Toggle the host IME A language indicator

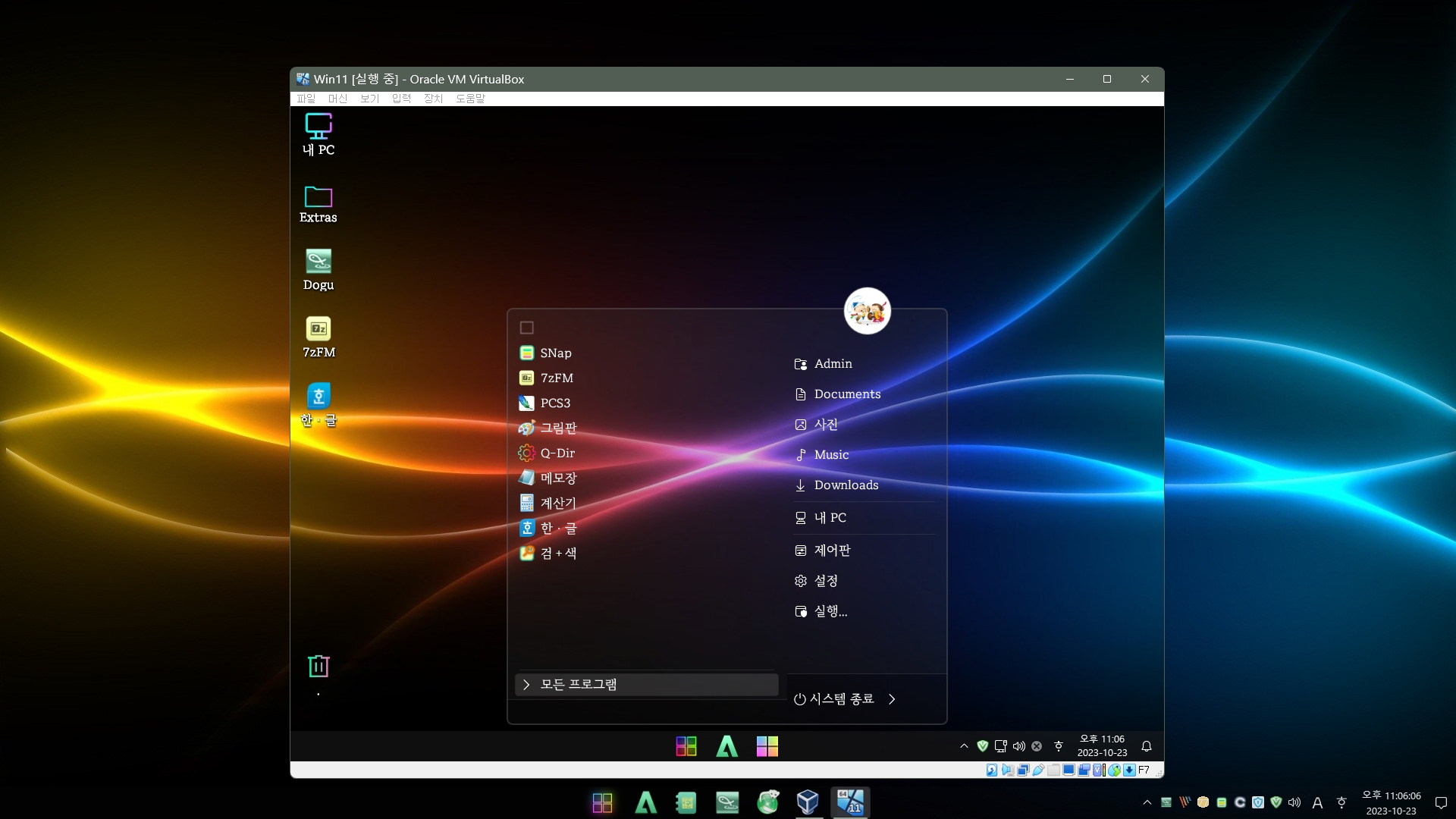(x=1317, y=802)
